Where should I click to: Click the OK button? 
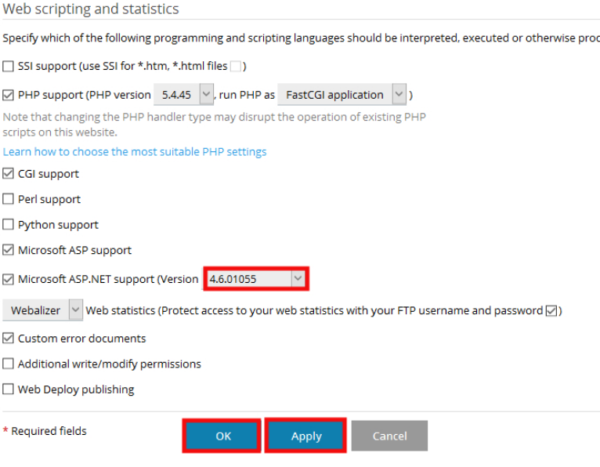(222, 436)
